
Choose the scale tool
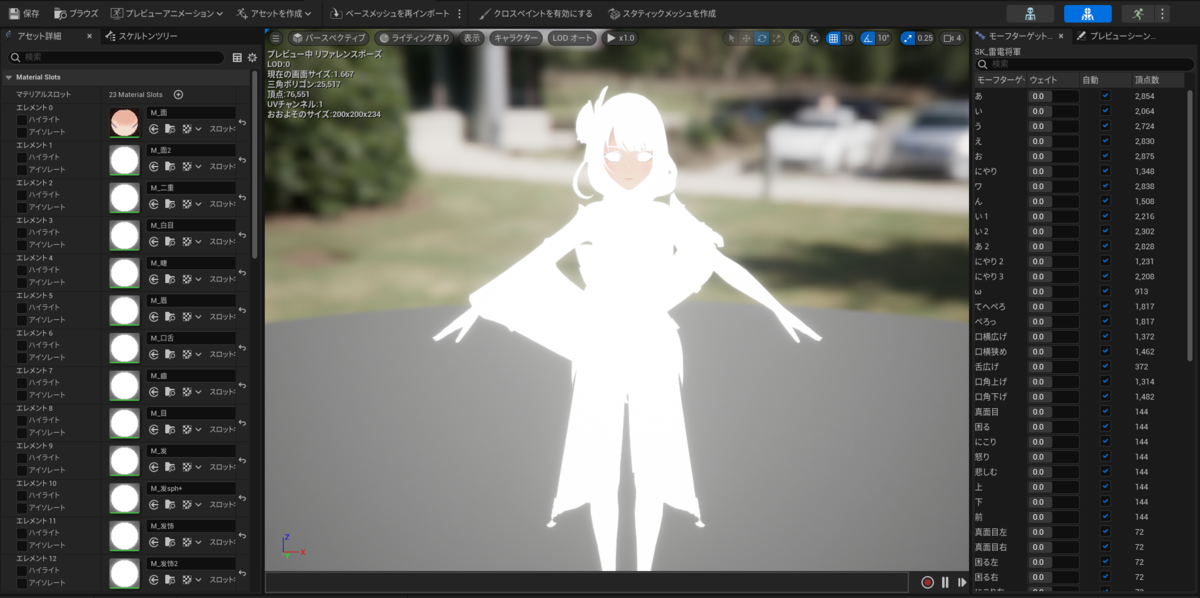click(x=776, y=38)
